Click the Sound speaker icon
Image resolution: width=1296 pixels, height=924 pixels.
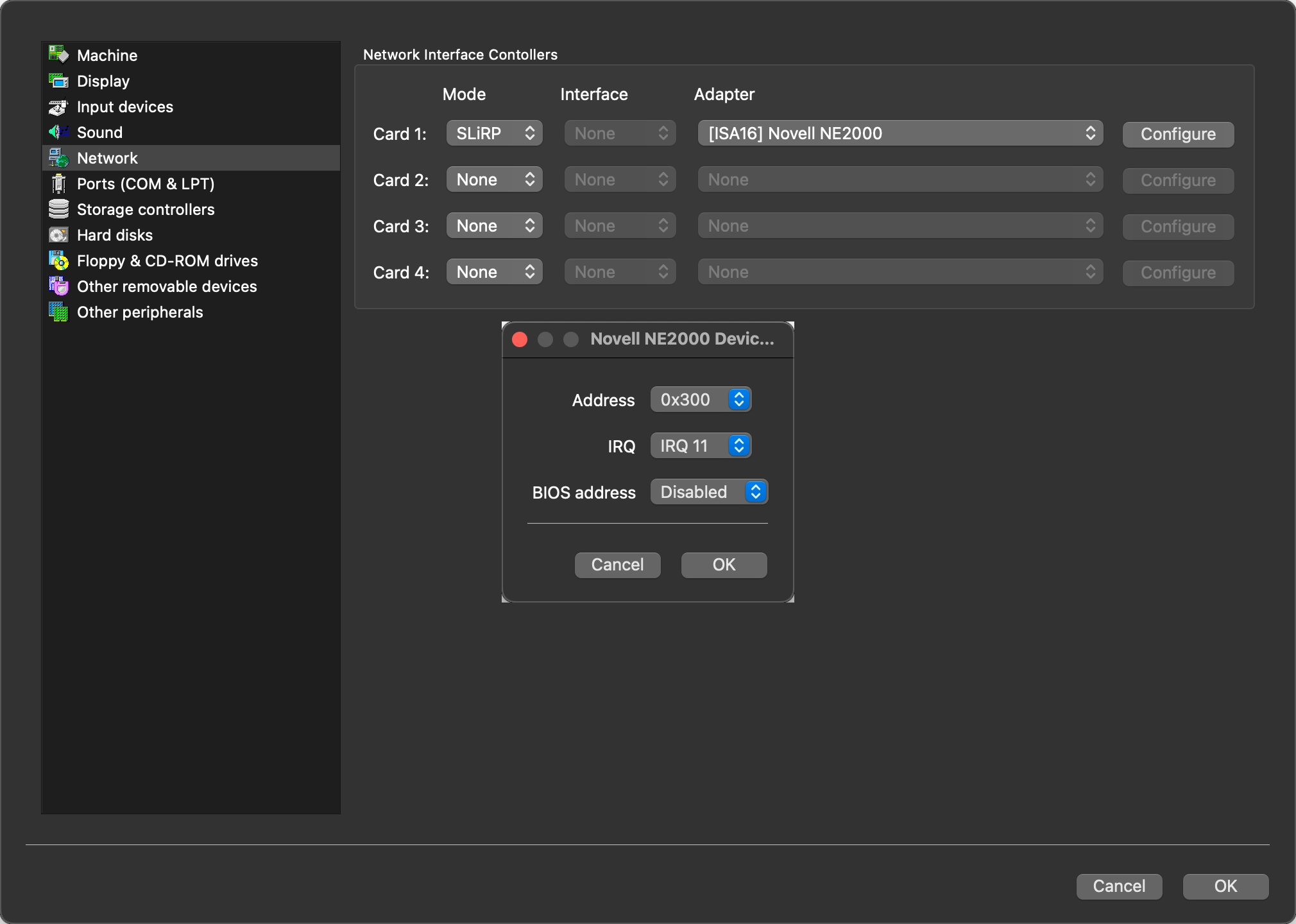click(x=58, y=132)
